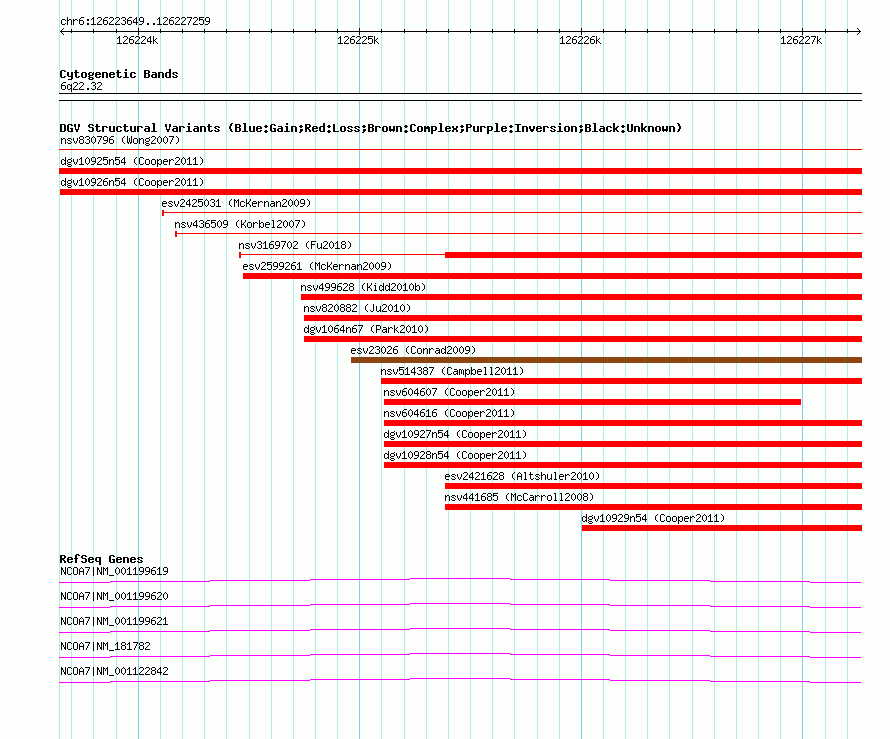Select gene label NCOA7|NM_001122842
890x739 pixels.
click(x=114, y=671)
